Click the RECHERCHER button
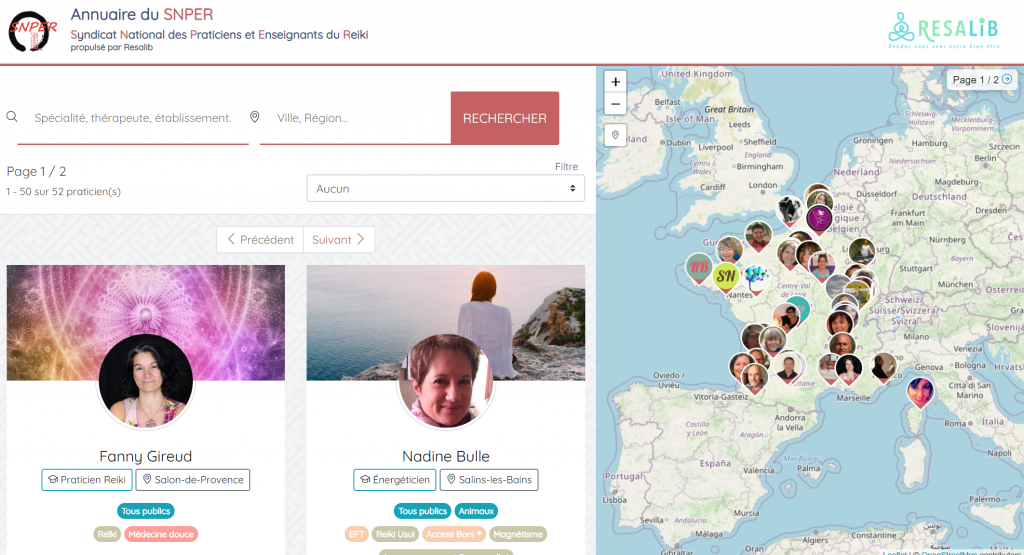This screenshot has width=1024, height=555. [x=505, y=118]
